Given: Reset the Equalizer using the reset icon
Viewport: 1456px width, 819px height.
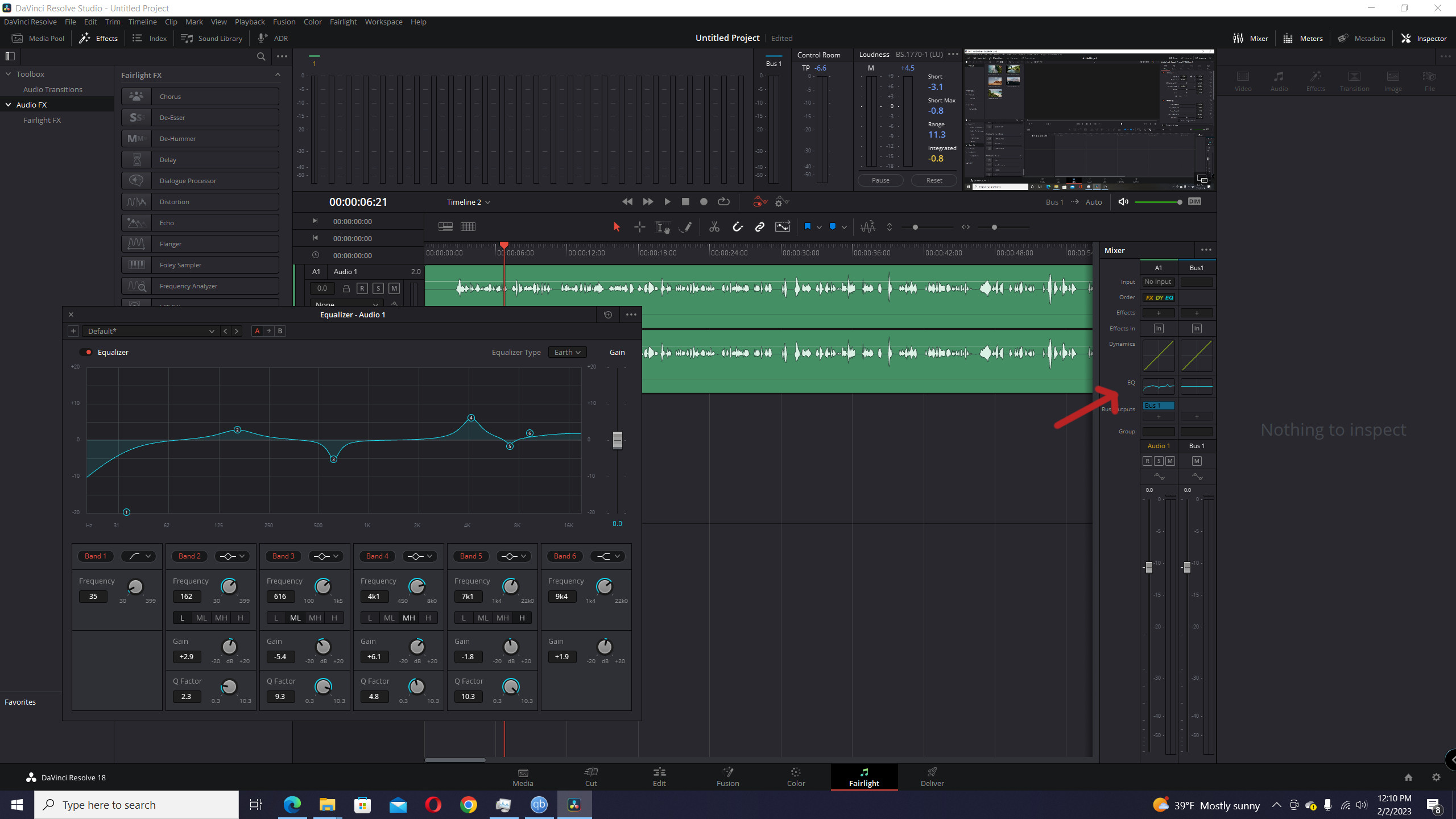Looking at the screenshot, I should point(608,315).
